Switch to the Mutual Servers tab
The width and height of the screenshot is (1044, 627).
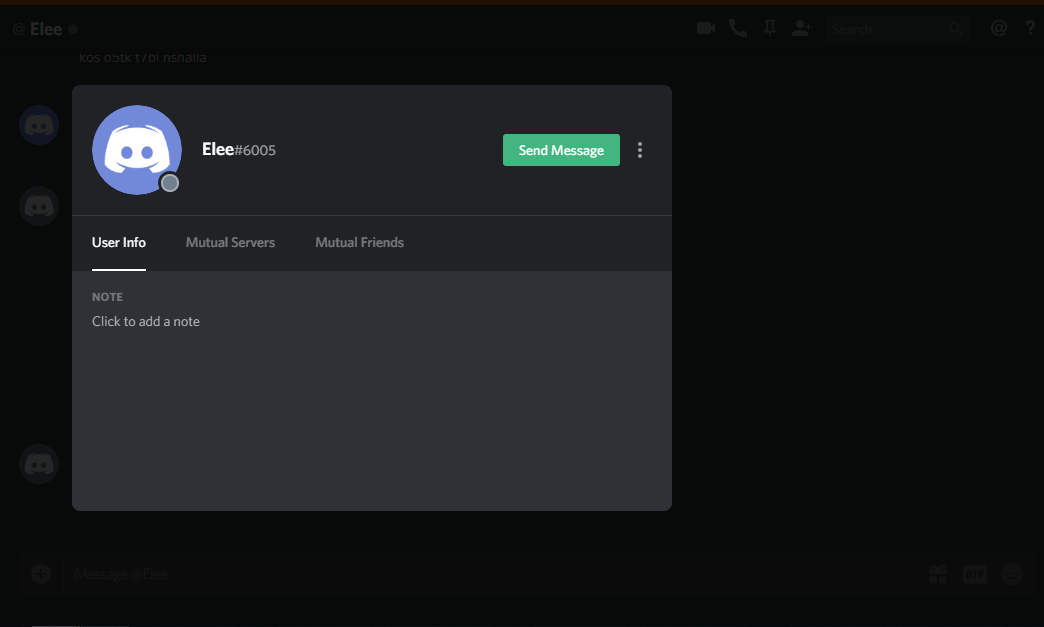point(230,242)
